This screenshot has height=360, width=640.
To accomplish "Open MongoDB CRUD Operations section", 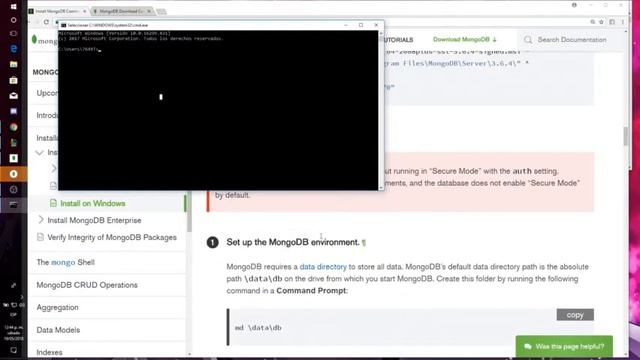I will pyautogui.click(x=87, y=285).
